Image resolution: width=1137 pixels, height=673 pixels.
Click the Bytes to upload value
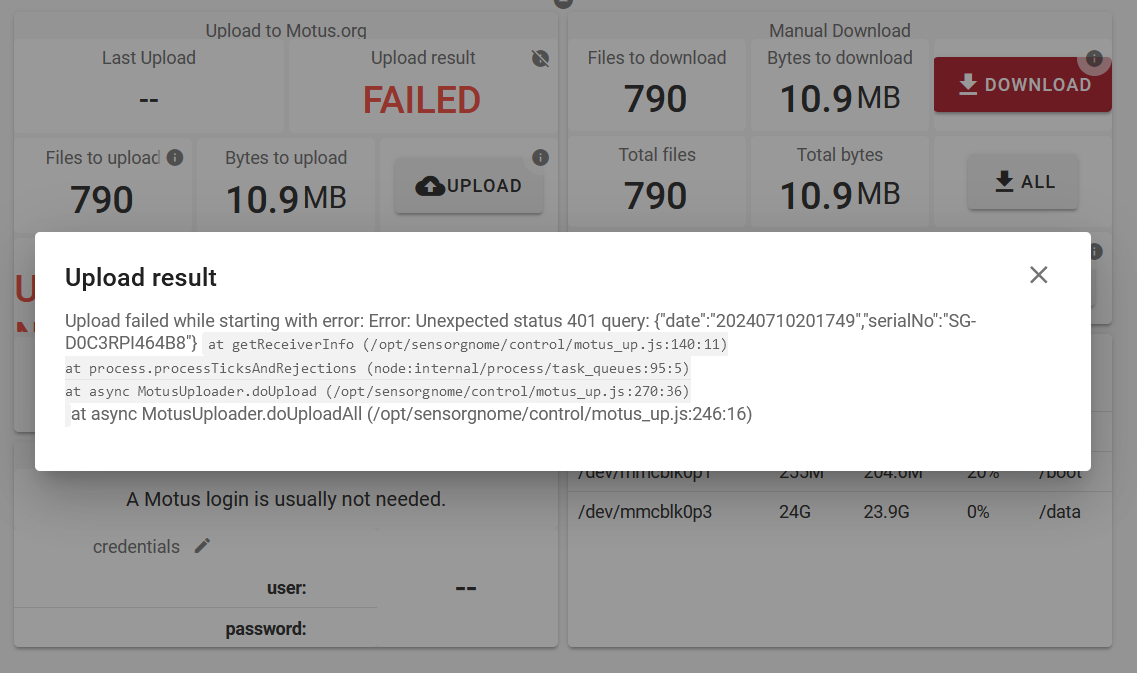point(286,199)
